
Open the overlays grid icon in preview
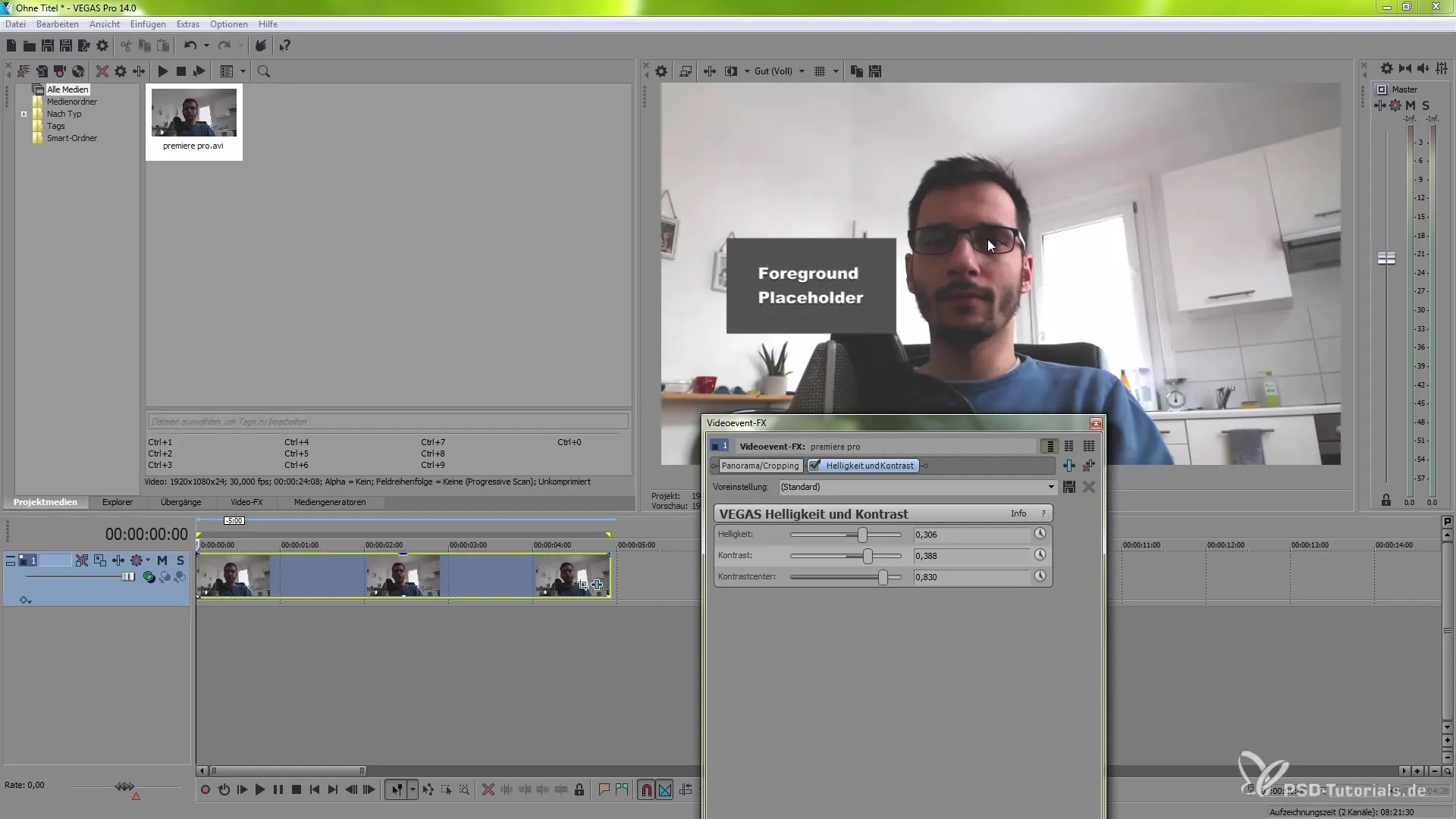pyautogui.click(x=820, y=71)
